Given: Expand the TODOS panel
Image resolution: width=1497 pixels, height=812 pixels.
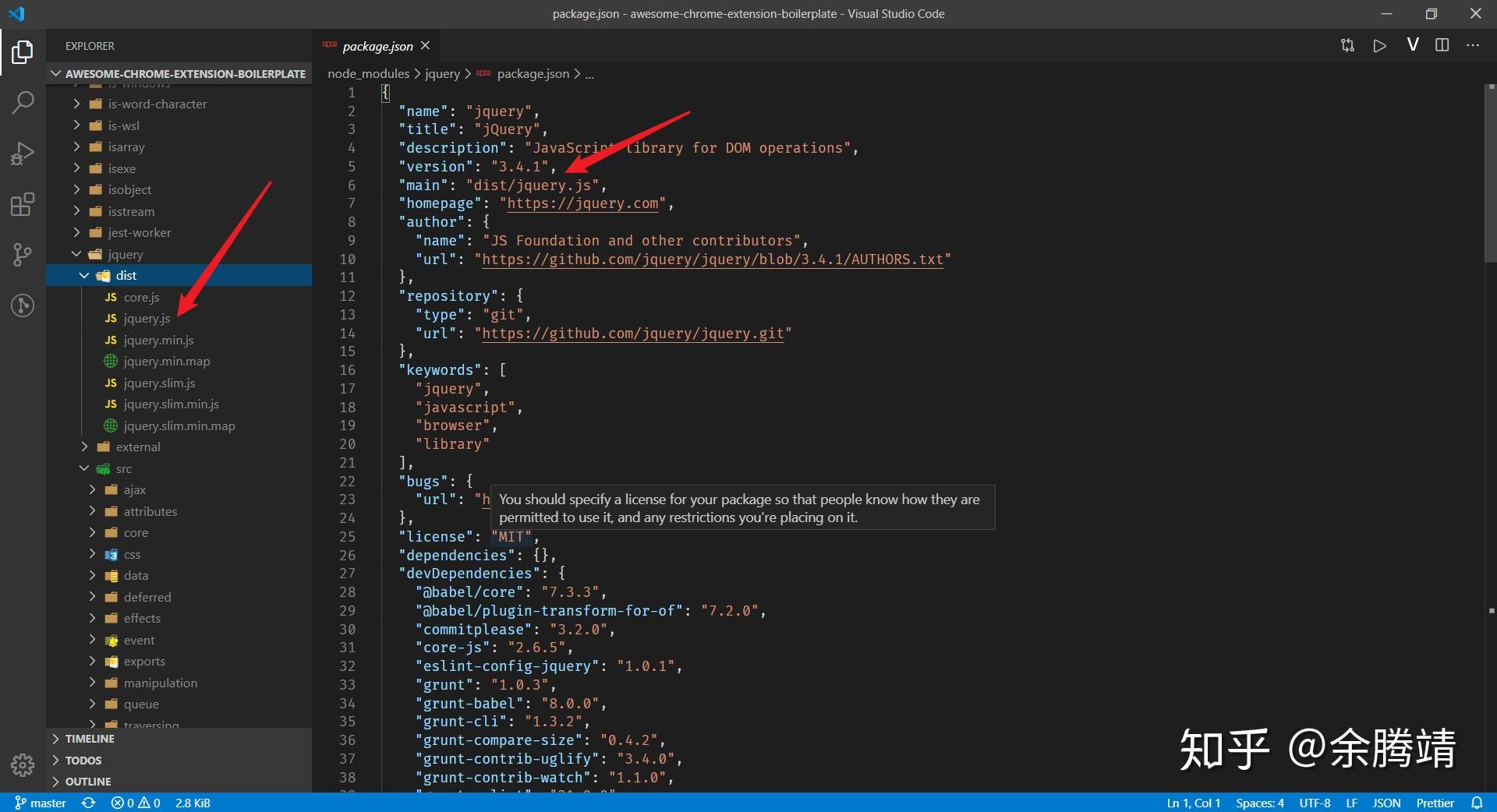Looking at the screenshot, I should 179,761.
